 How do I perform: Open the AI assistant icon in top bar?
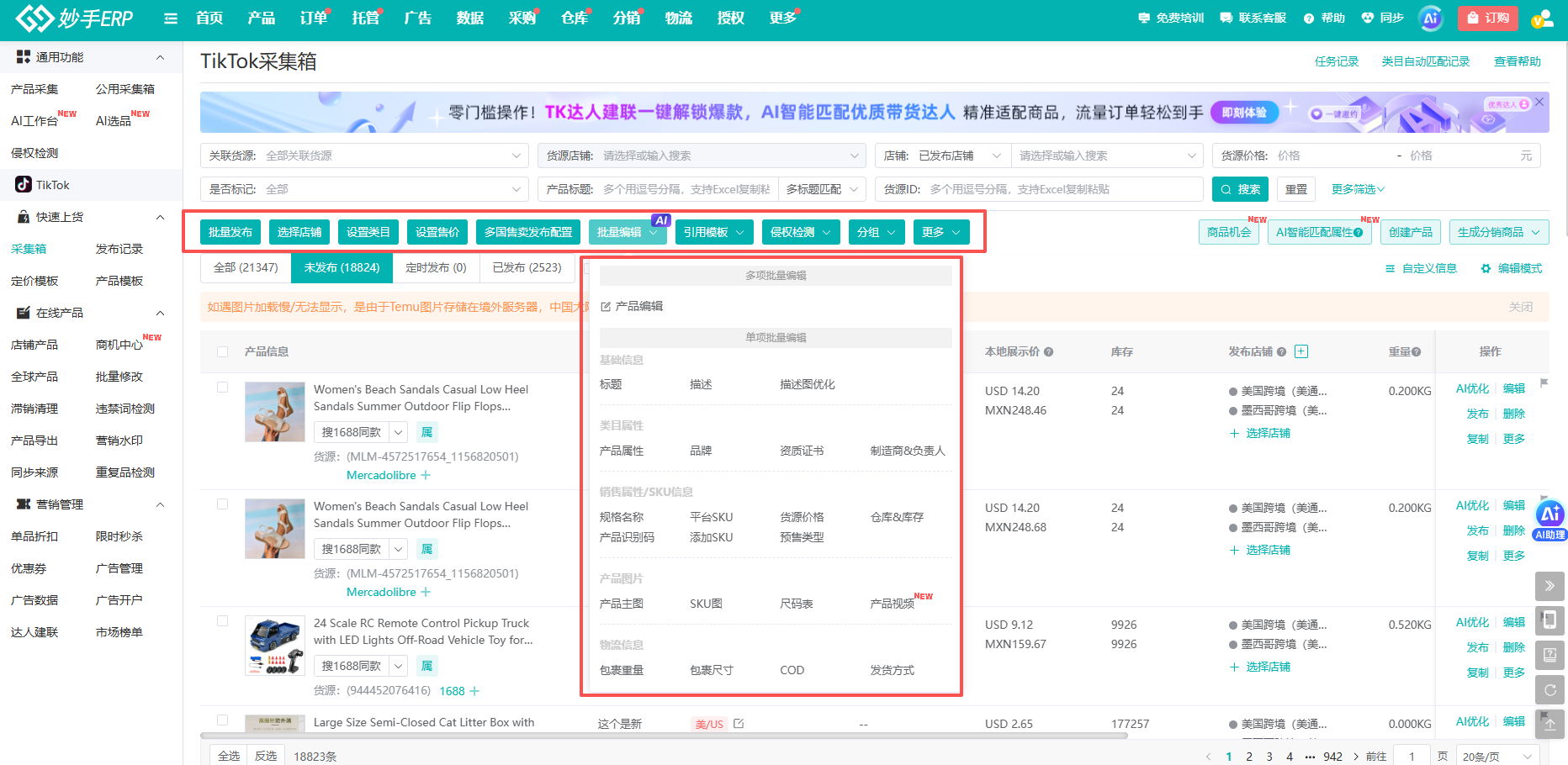(x=1431, y=18)
